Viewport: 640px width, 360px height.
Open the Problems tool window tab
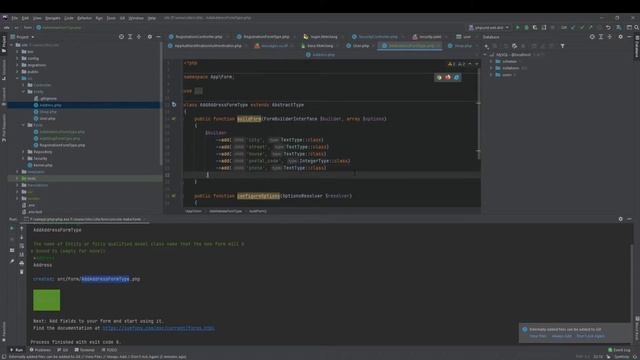pyautogui.click(x=40, y=350)
